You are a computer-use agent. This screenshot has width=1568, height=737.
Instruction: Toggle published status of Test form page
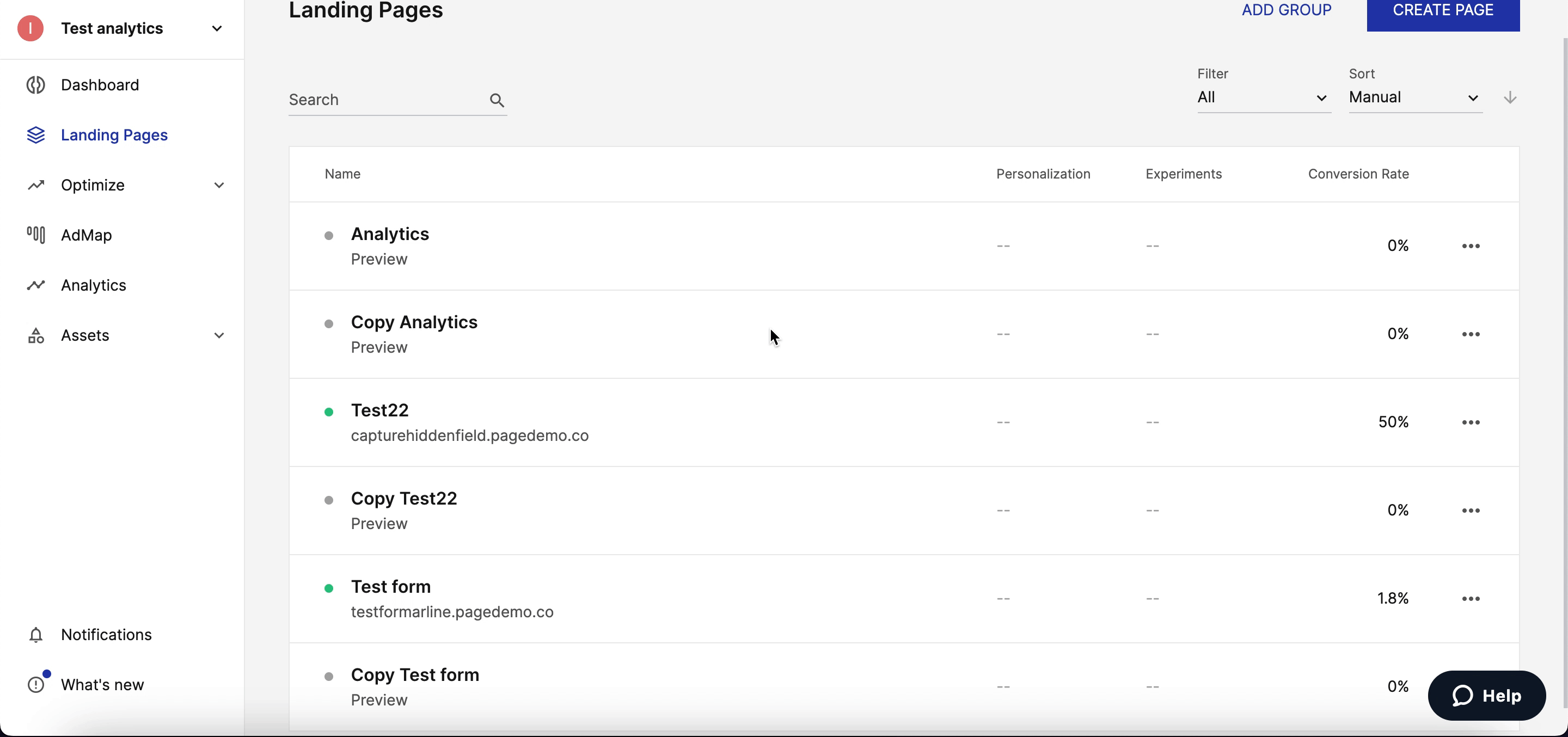329,588
